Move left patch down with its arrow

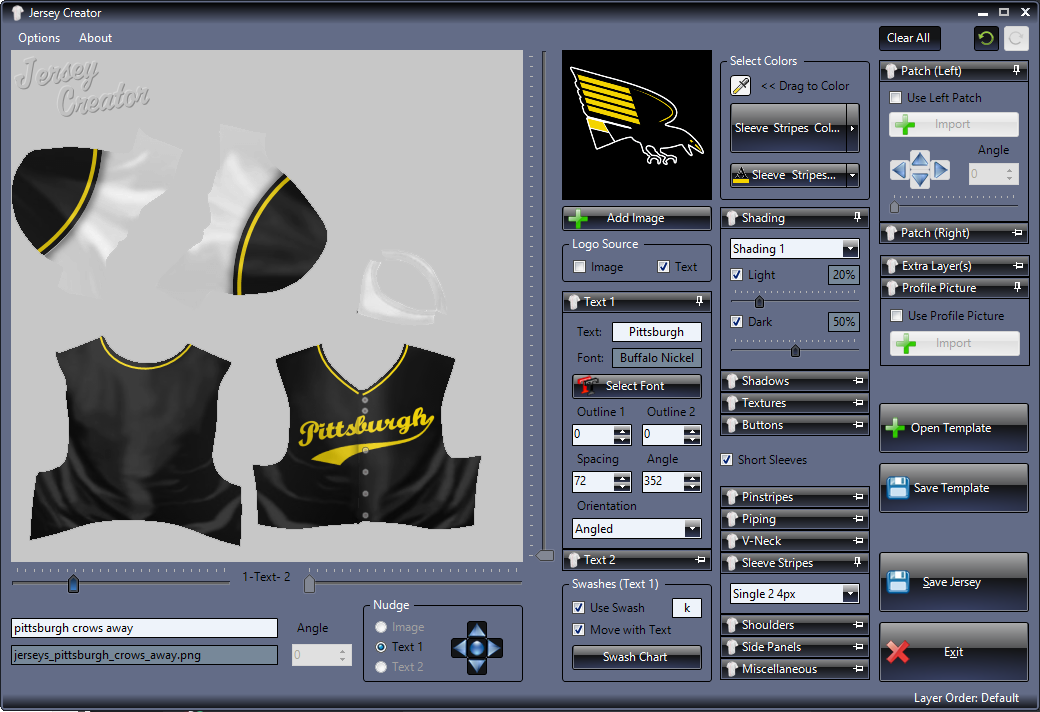coord(919,180)
